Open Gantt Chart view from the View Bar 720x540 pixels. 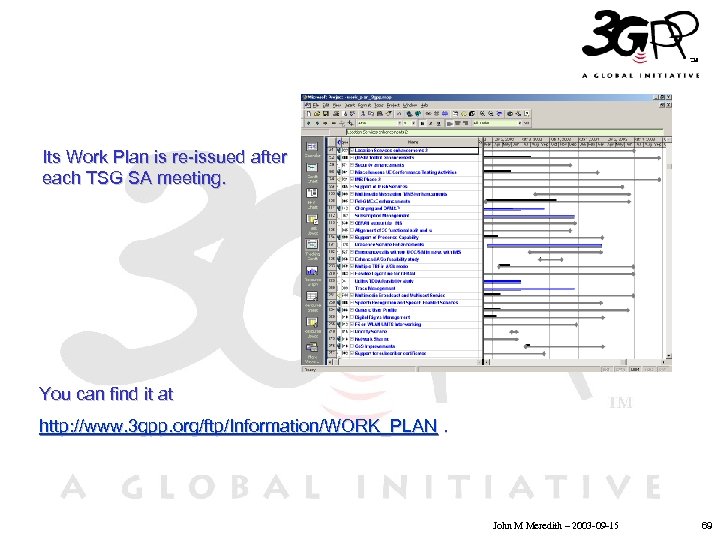click(312, 172)
